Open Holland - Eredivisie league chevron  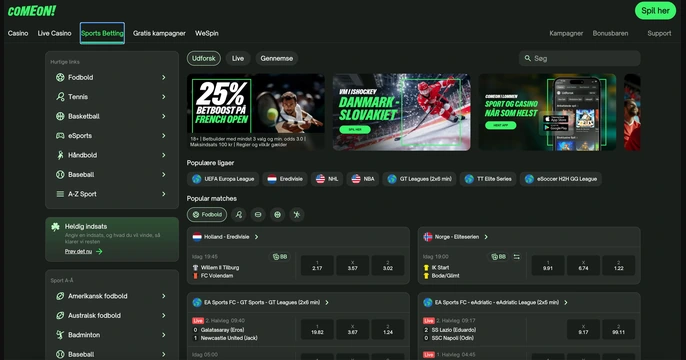point(256,237)
